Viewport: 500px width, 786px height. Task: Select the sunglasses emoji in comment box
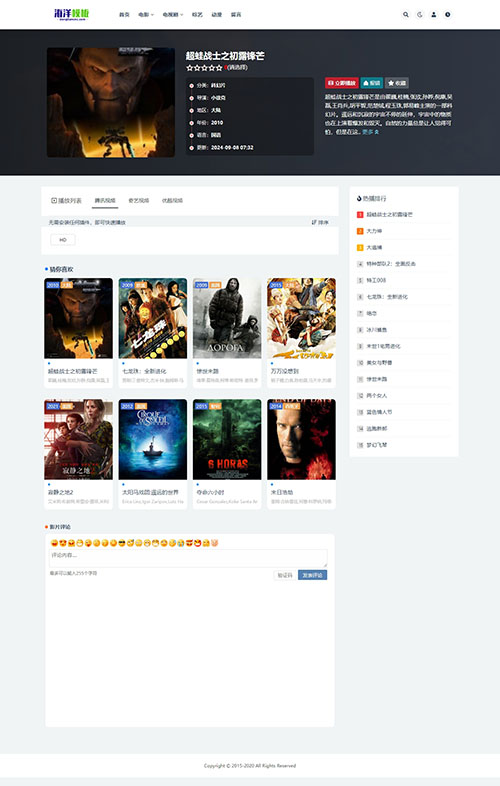(x=122, y=543)
